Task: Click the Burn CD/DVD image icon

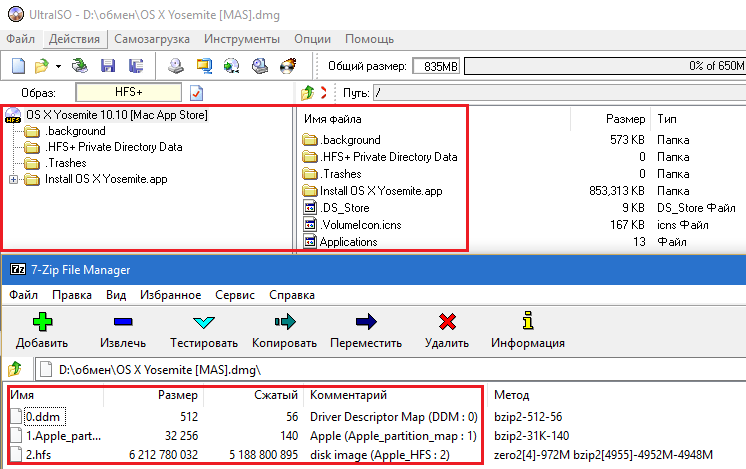Action: click(288, 66)
